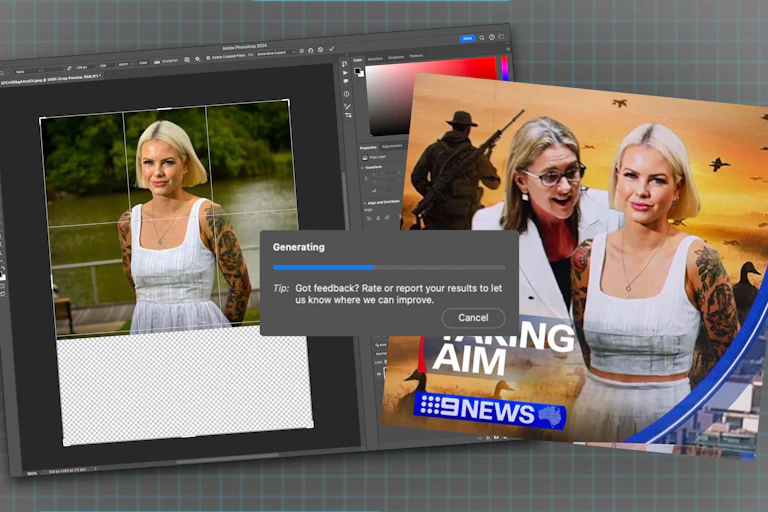Click the top-right crop corner handle

coord(288,101)
